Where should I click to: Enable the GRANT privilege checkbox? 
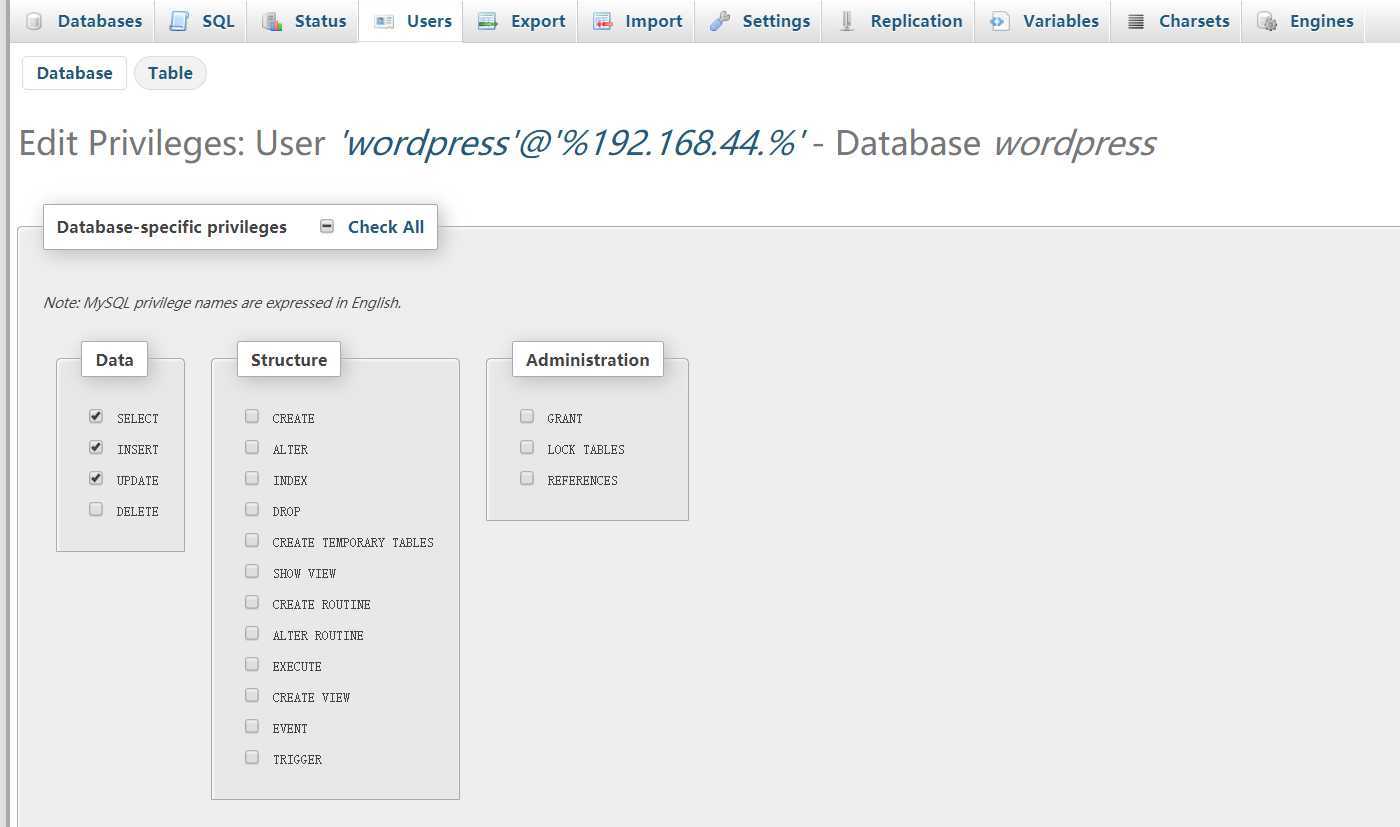point(527,416)
